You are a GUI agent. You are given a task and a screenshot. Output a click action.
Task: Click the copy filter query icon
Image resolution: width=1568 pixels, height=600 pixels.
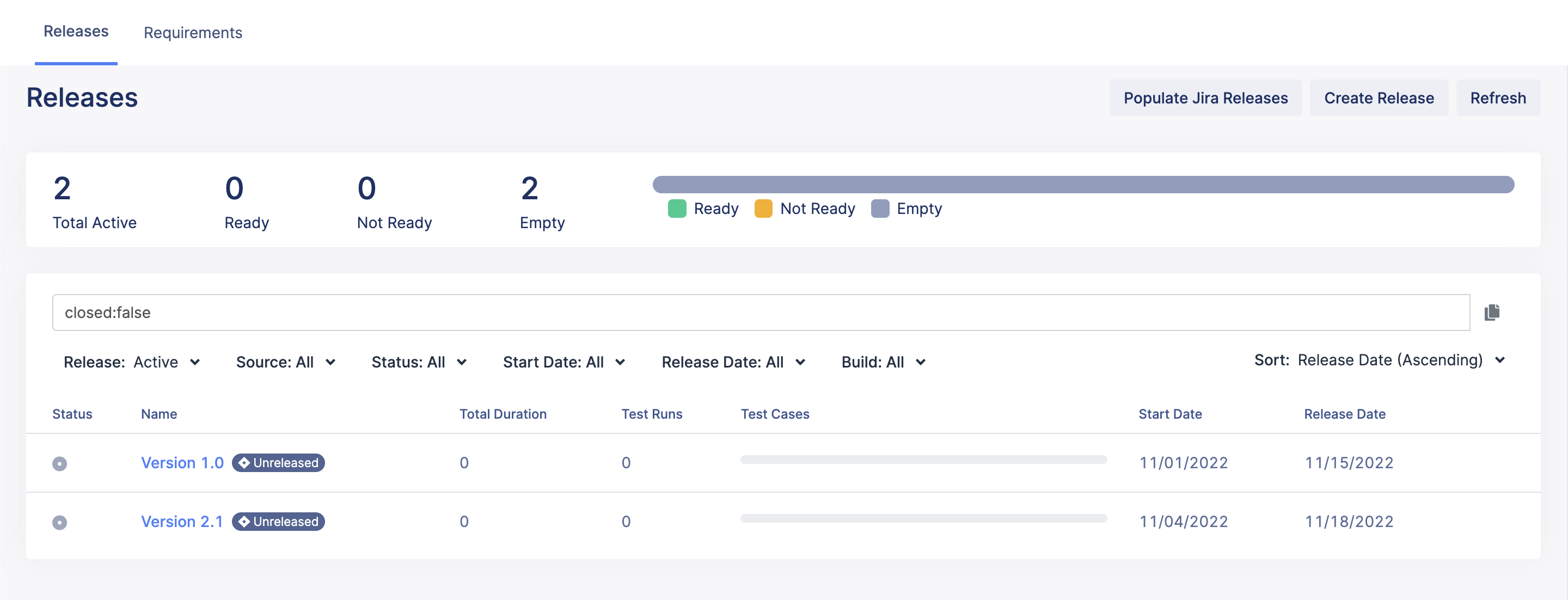[1491, 312]
